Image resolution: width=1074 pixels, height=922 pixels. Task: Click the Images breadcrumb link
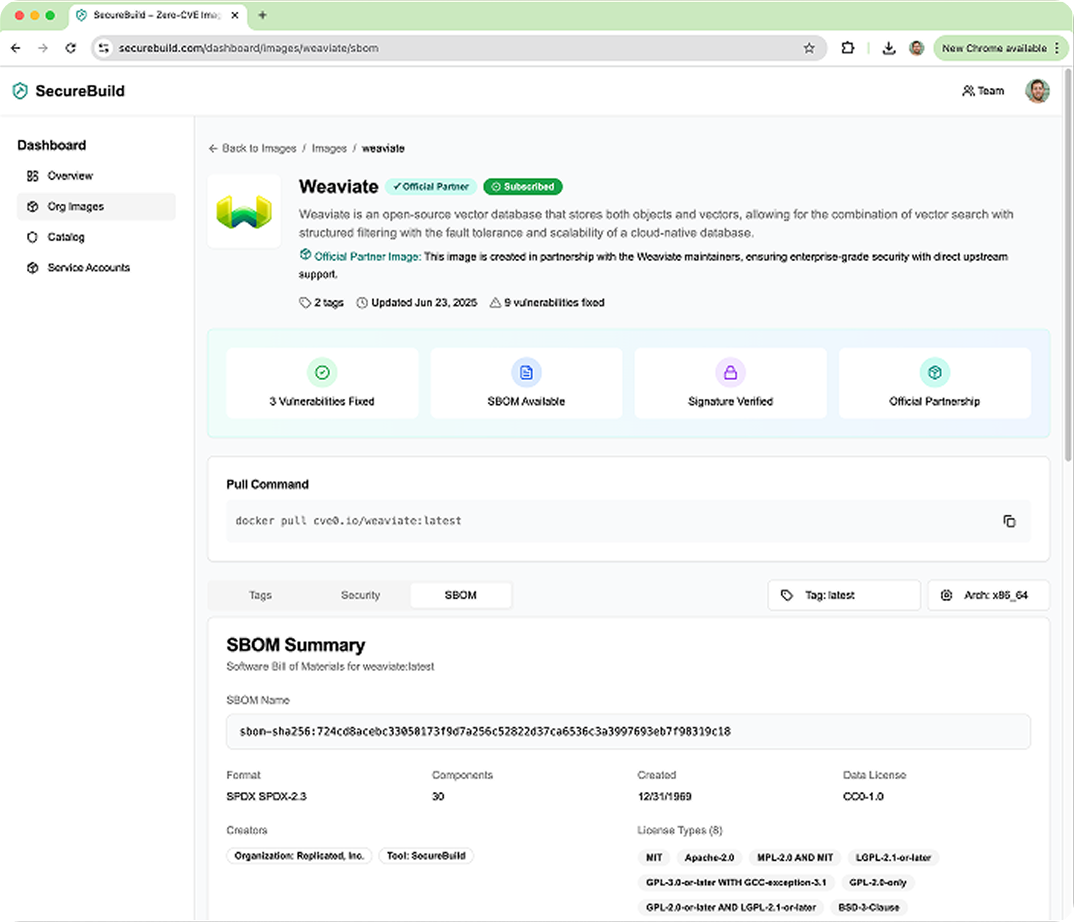point(329,148)
